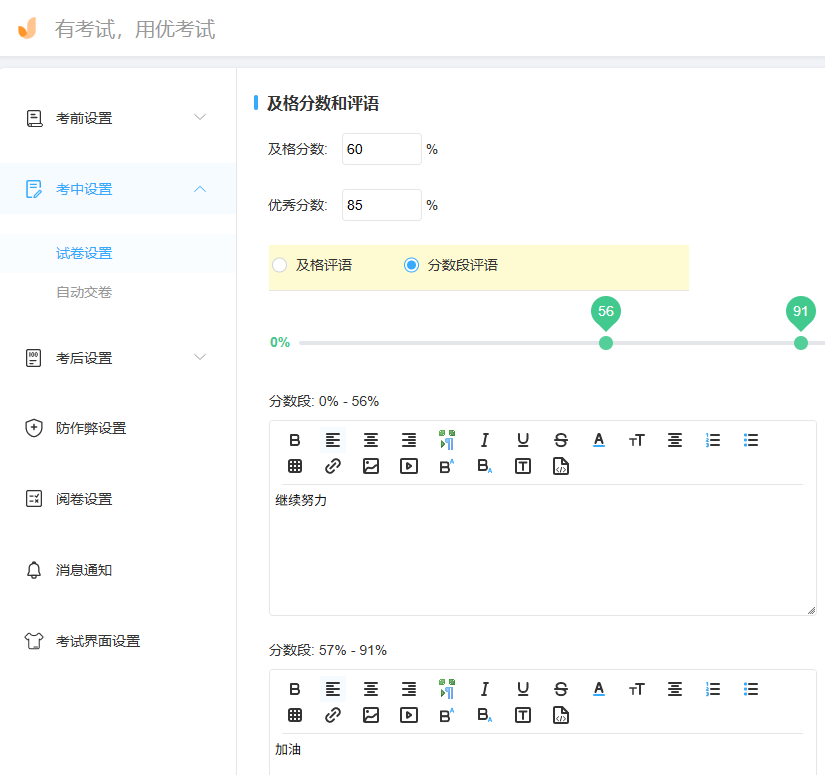Toggle center text alignment
825x775 pixels.
tap(370, 440)
